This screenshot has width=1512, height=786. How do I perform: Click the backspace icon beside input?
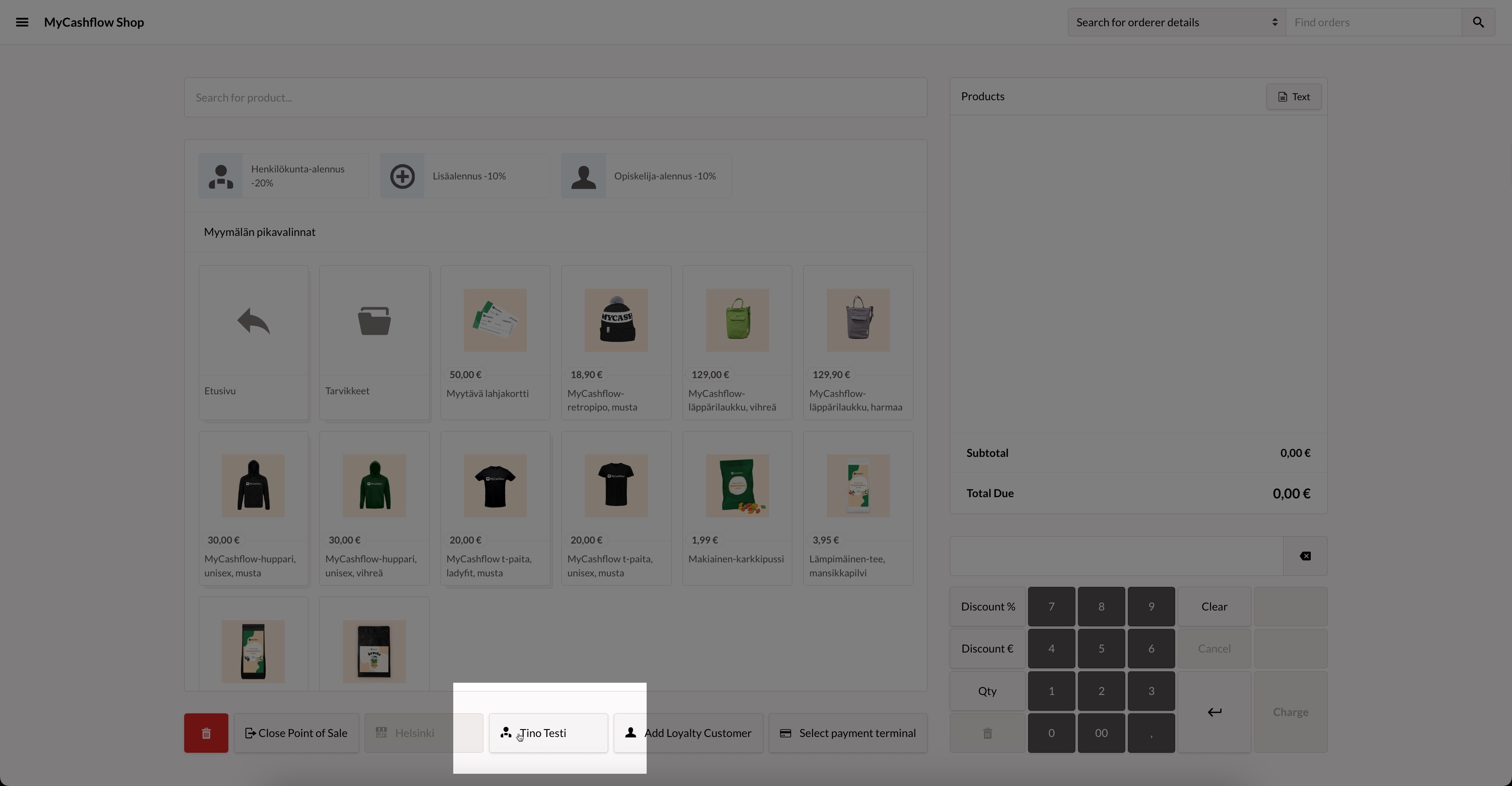pos(1305,556)
